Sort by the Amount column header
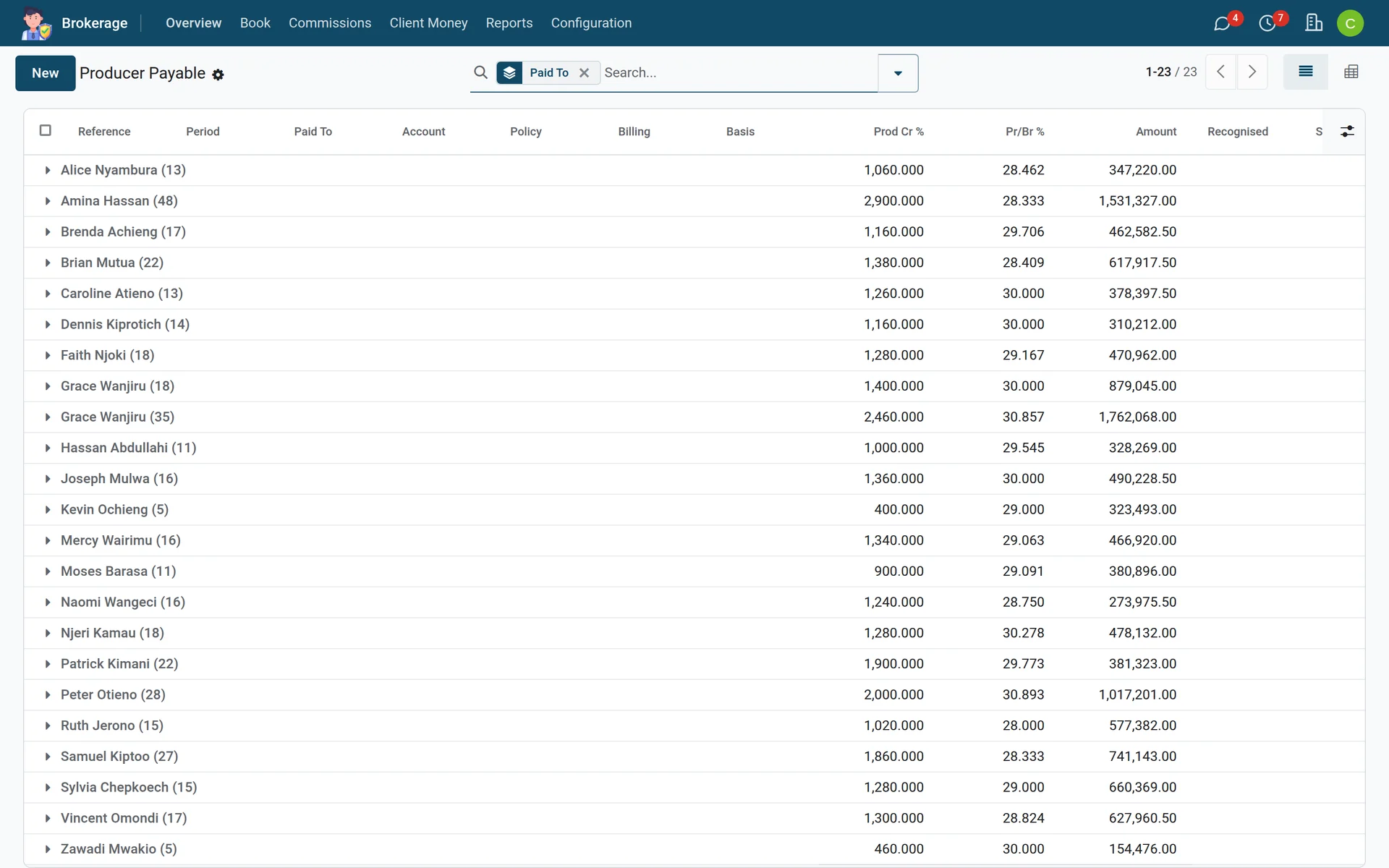Image resolution: width=1389 pixels, height=868 pixels. 1156,132
